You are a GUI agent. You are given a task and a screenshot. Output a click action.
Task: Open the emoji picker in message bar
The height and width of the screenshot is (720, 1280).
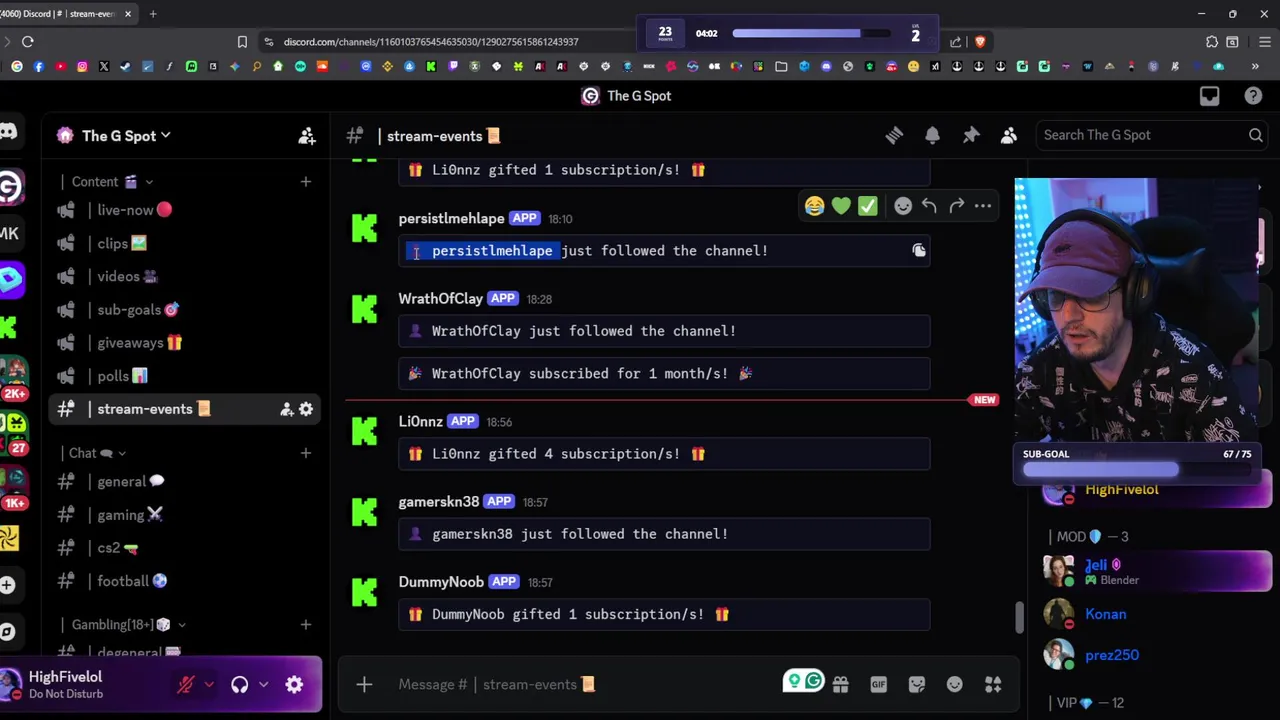[955, 685]
